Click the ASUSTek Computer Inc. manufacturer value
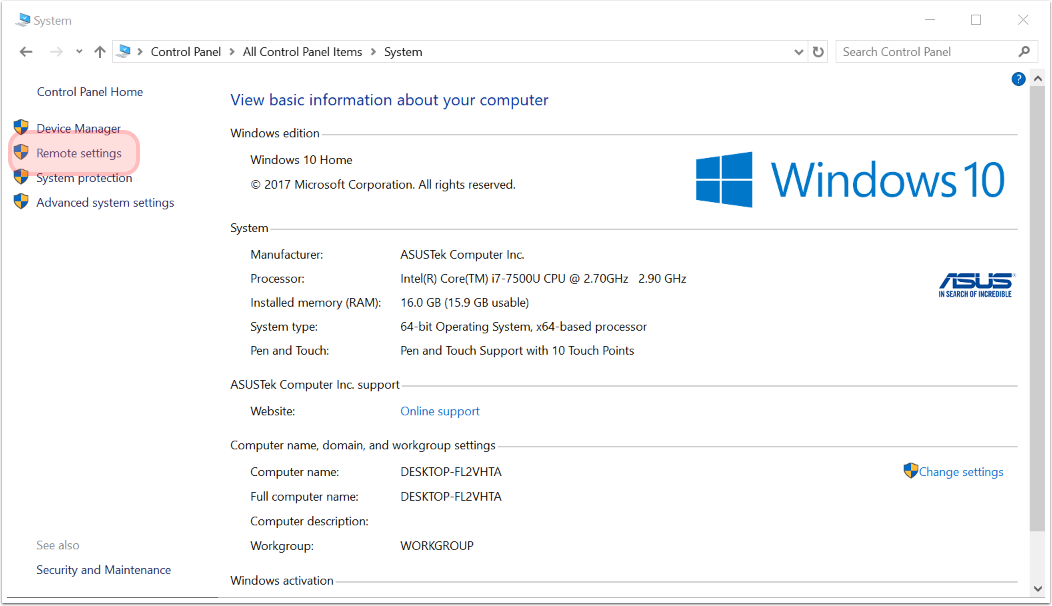1052x606 pixels. pos(462,254)
